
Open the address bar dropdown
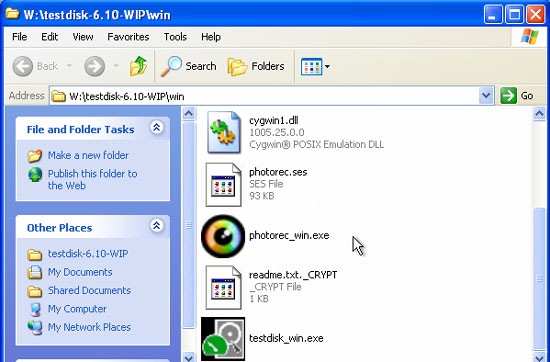(486, 95)
